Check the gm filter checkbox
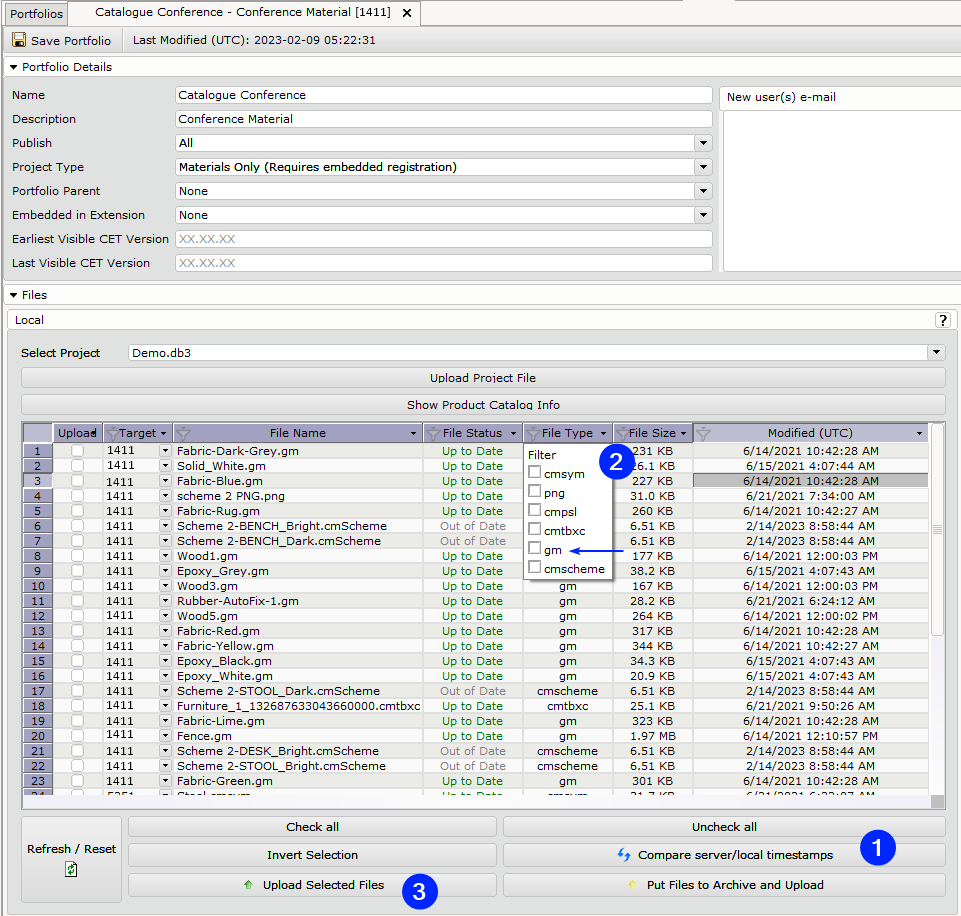 [534, 548]
